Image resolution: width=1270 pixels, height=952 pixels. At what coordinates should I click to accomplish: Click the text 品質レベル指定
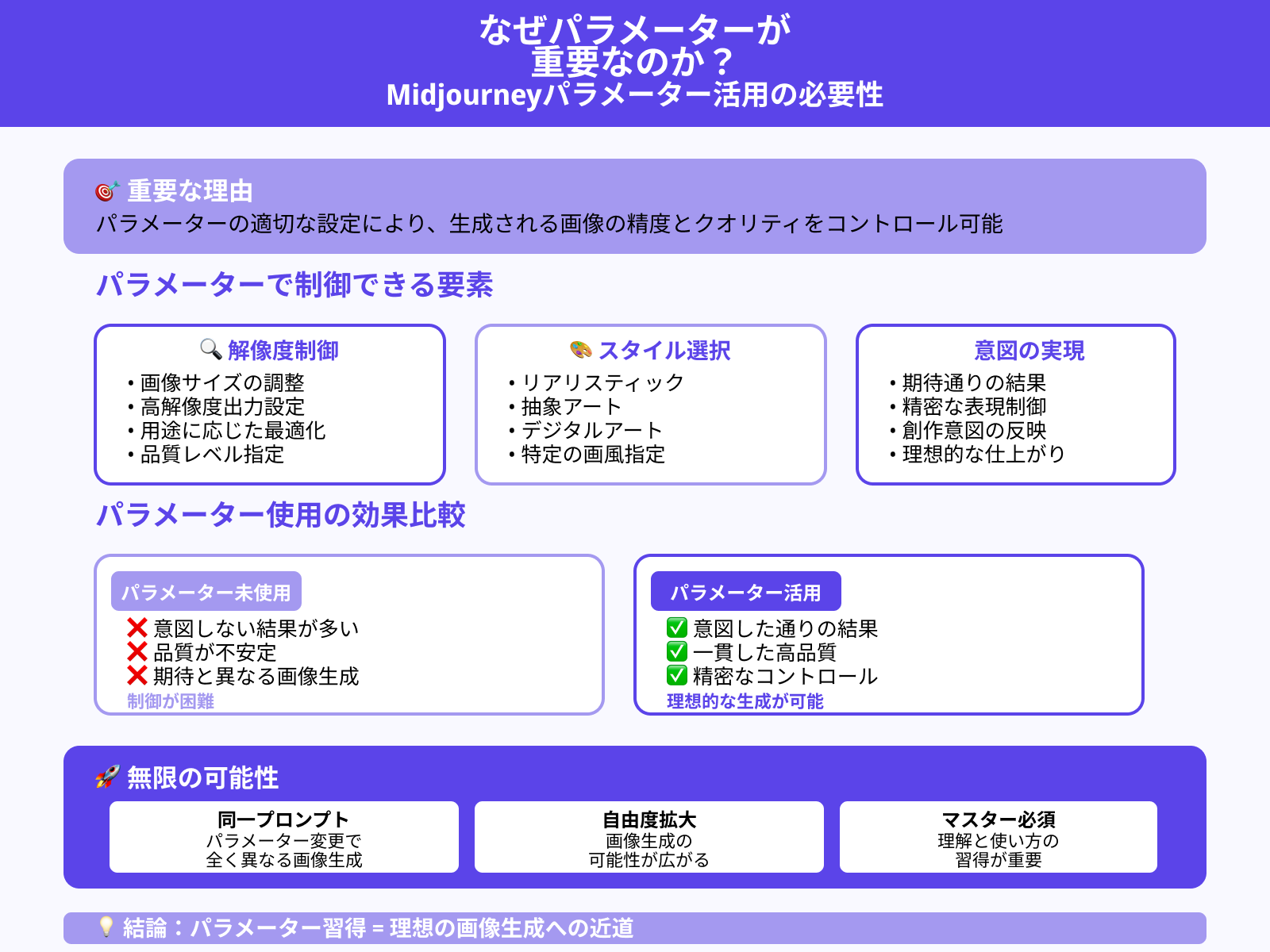click(x=212, y=454)
